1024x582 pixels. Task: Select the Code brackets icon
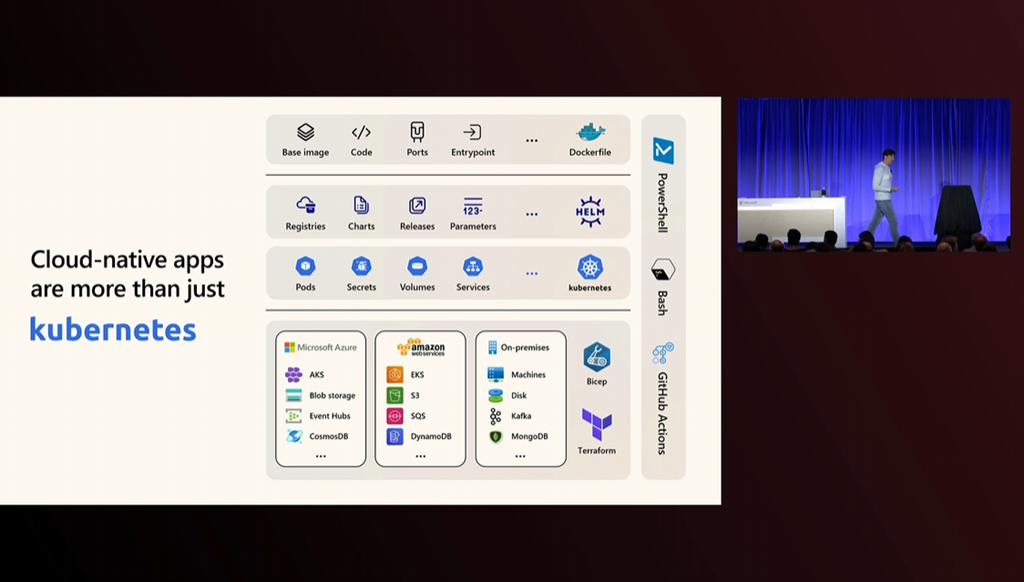[x=361, y=133]
